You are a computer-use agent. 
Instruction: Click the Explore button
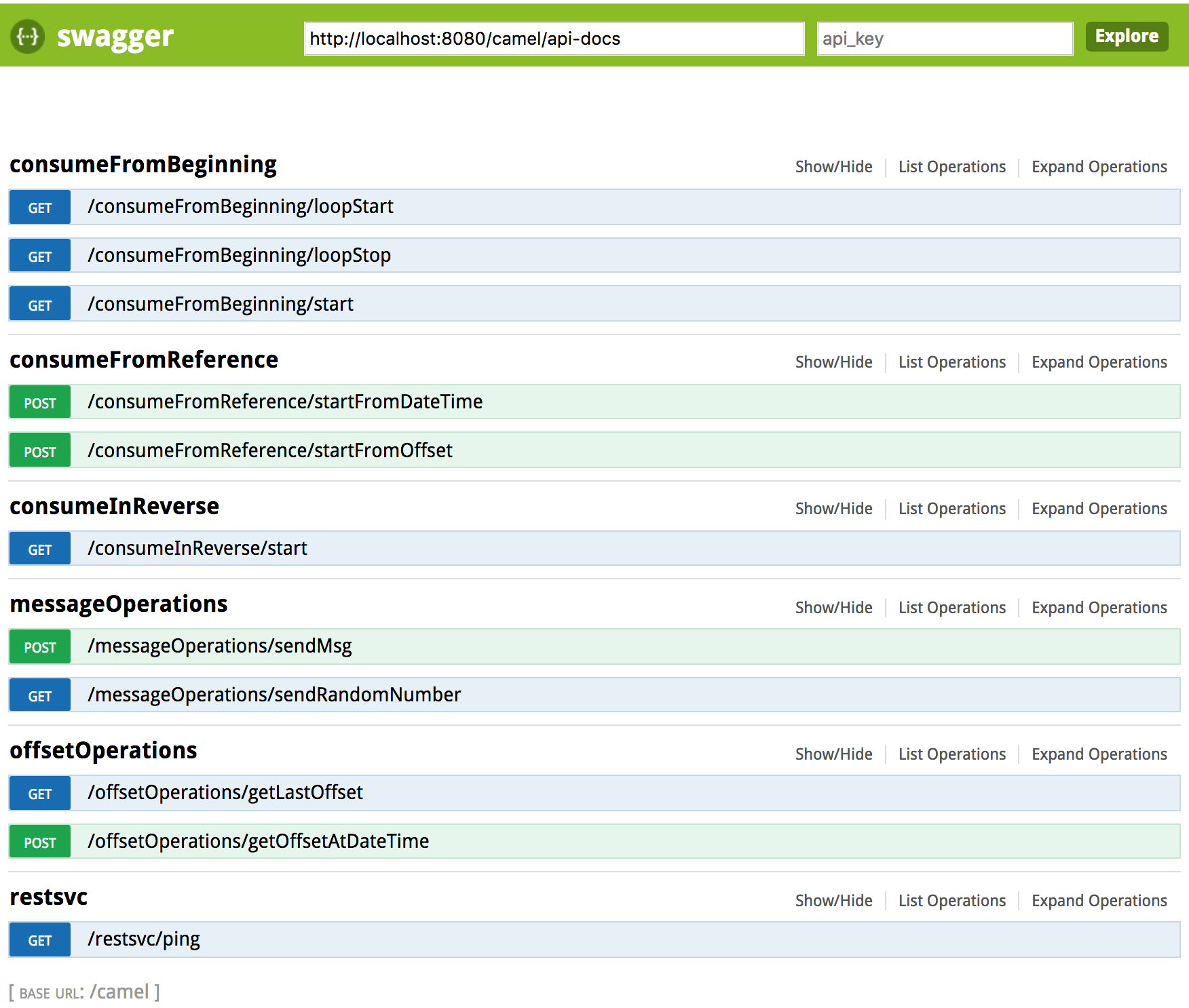pyautogui.click(x=1126, y=37)
